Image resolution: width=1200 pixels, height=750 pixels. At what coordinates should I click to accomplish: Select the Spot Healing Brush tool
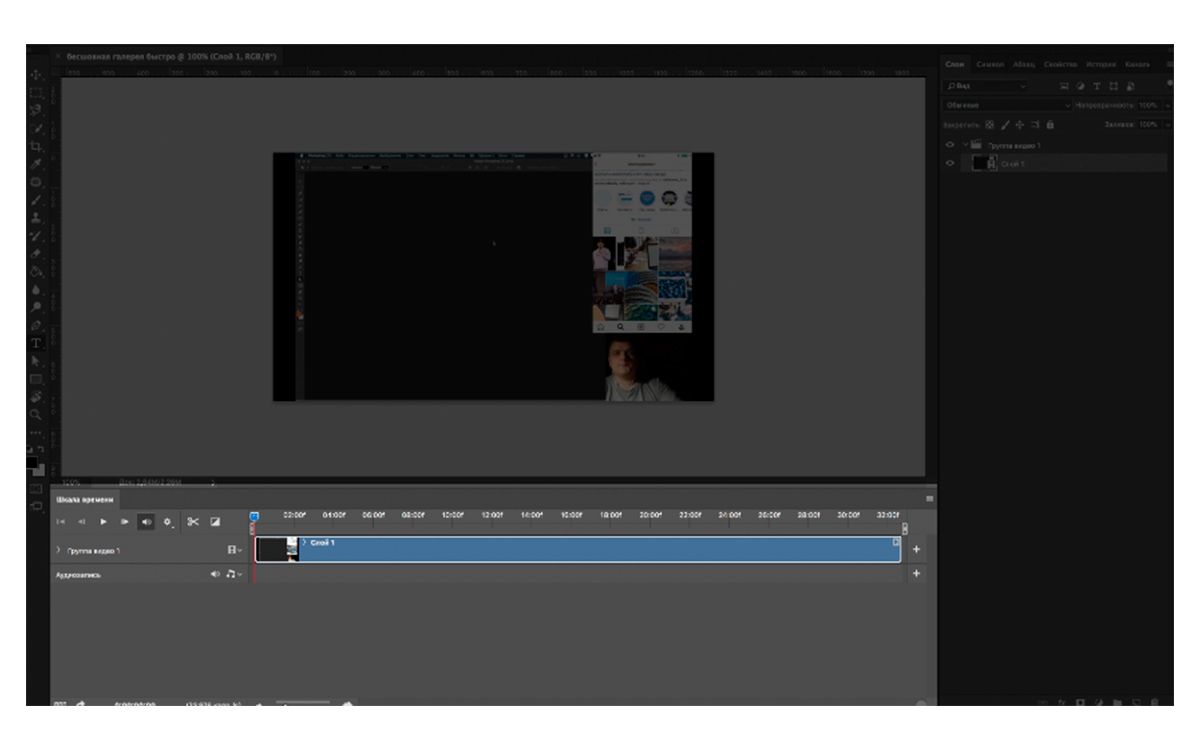[x=37, y=182]
